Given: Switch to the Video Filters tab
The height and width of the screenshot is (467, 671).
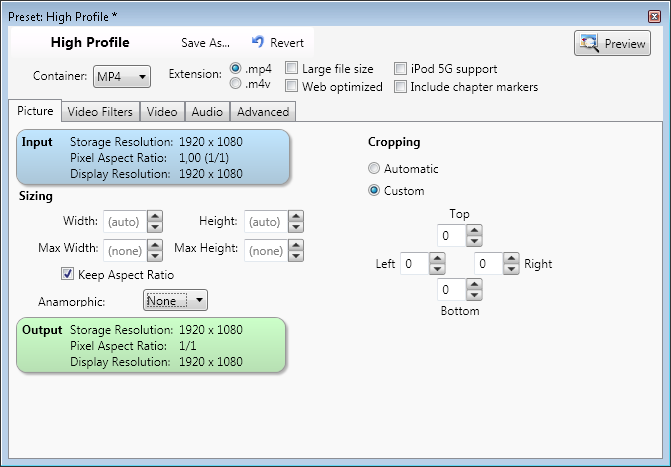Looking at the screenshot, I should [100, 112].
